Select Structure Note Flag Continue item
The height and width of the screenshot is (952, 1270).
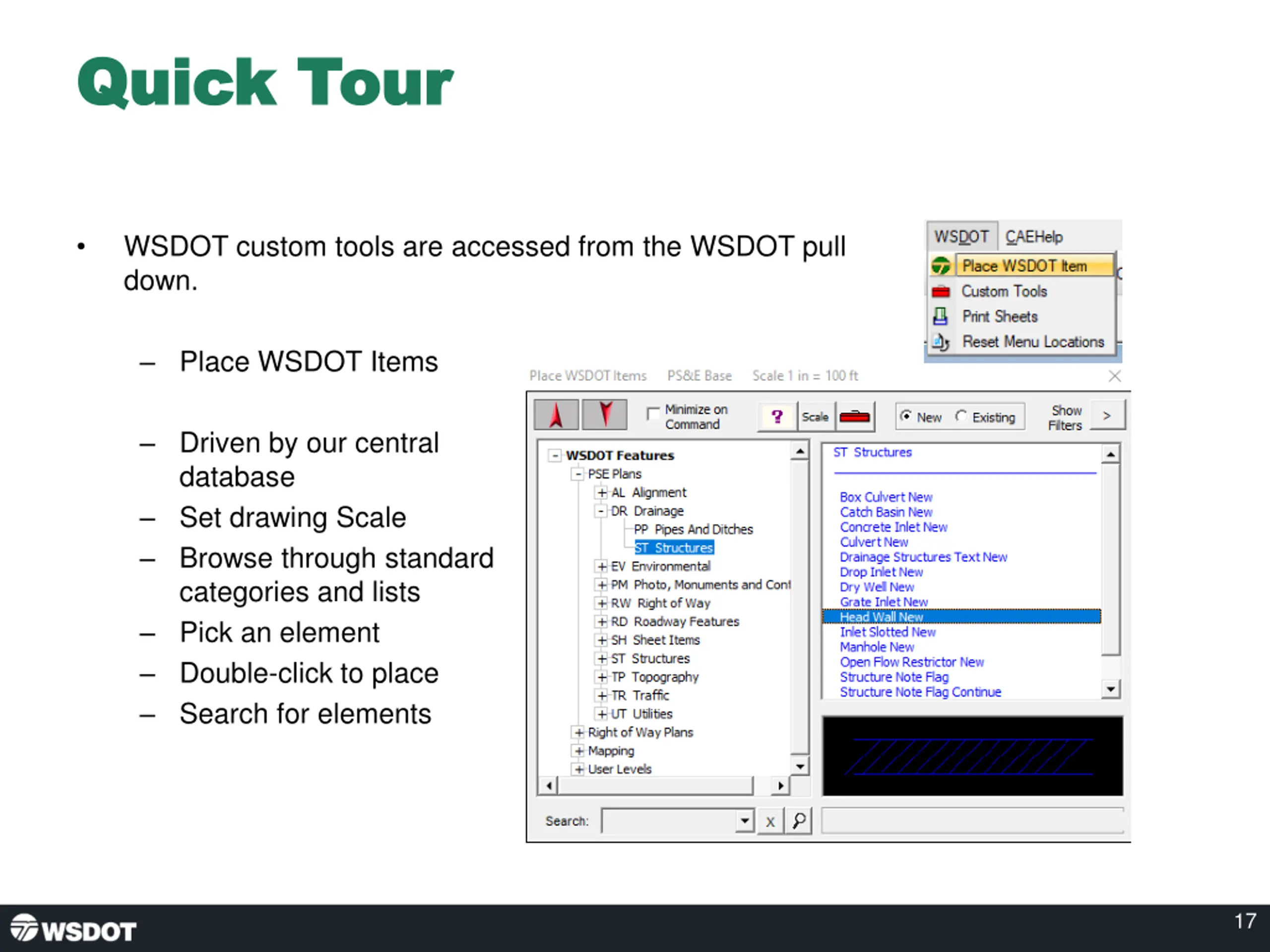(x=920, y=692)
